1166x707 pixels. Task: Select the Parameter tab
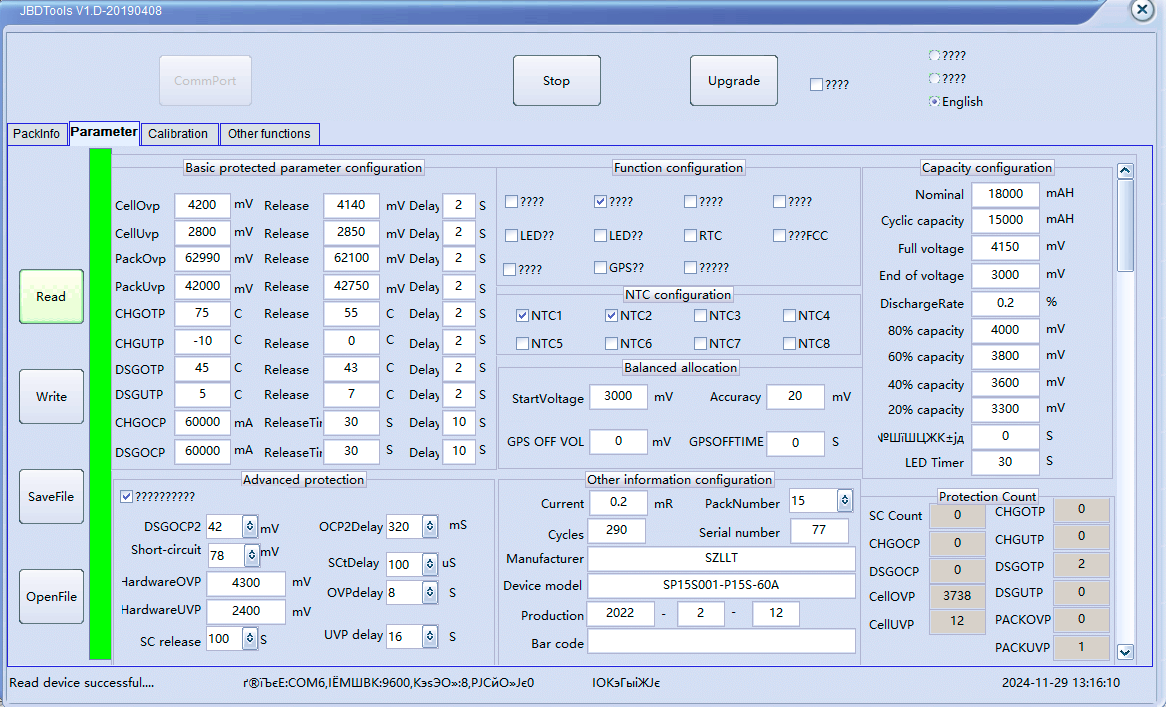coord(104,132)
